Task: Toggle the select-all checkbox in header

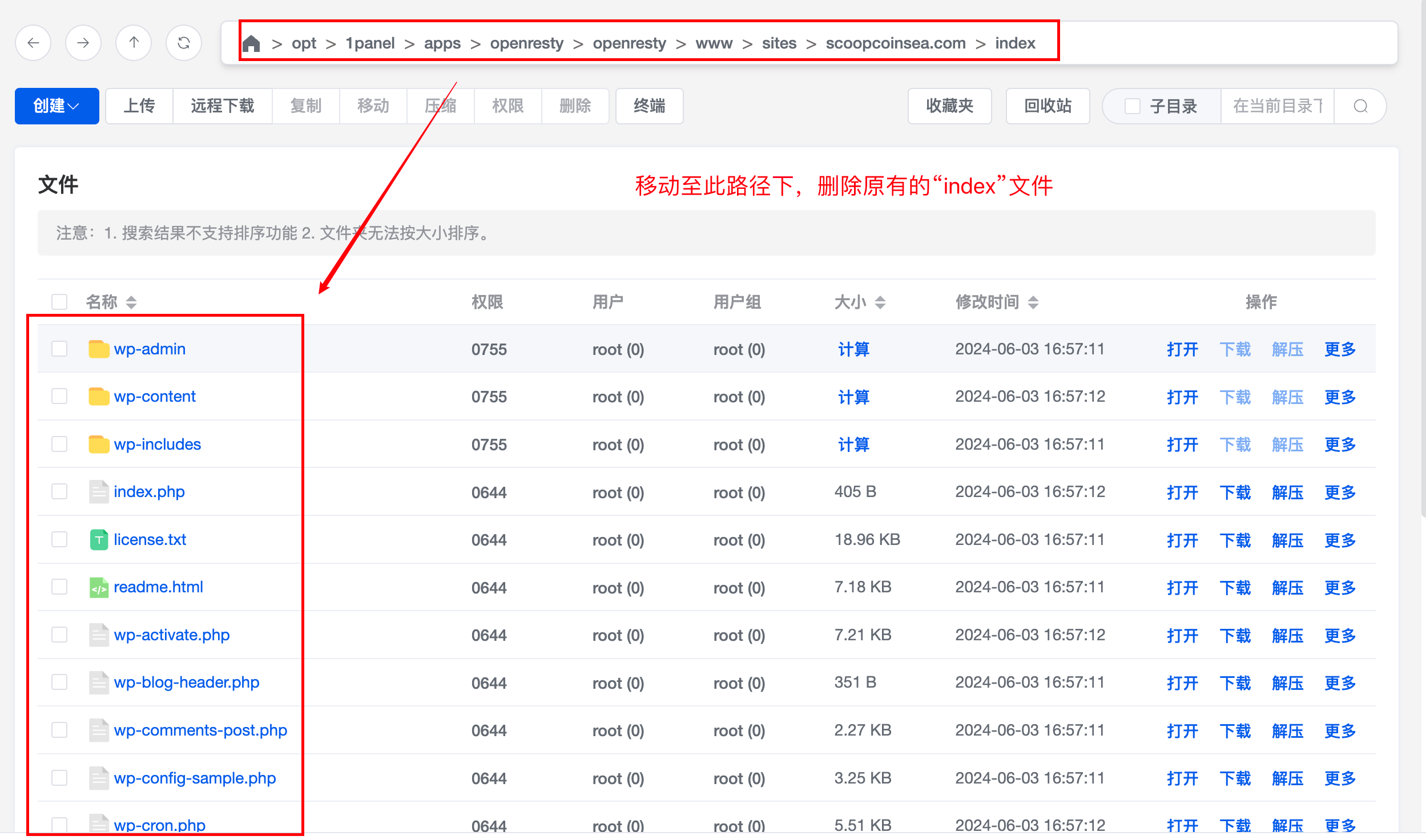Action: tap(59, 302)
